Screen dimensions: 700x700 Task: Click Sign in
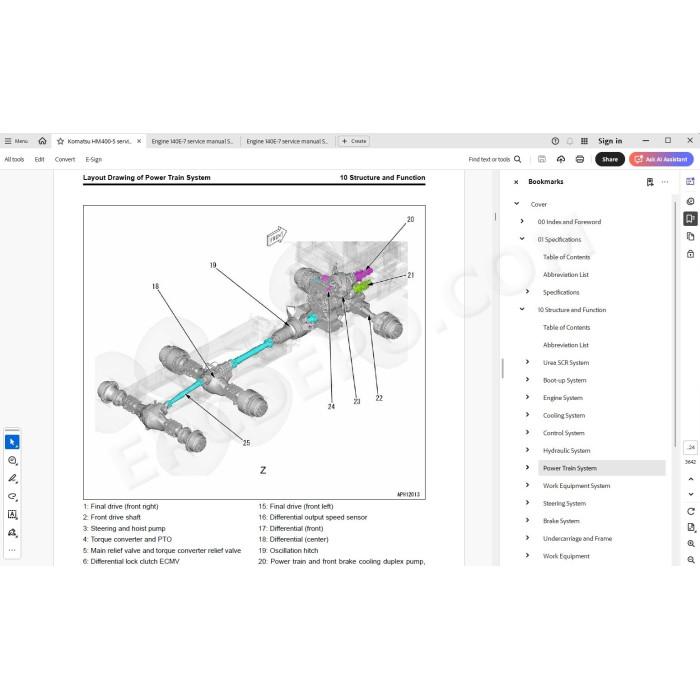pos(610,141)
